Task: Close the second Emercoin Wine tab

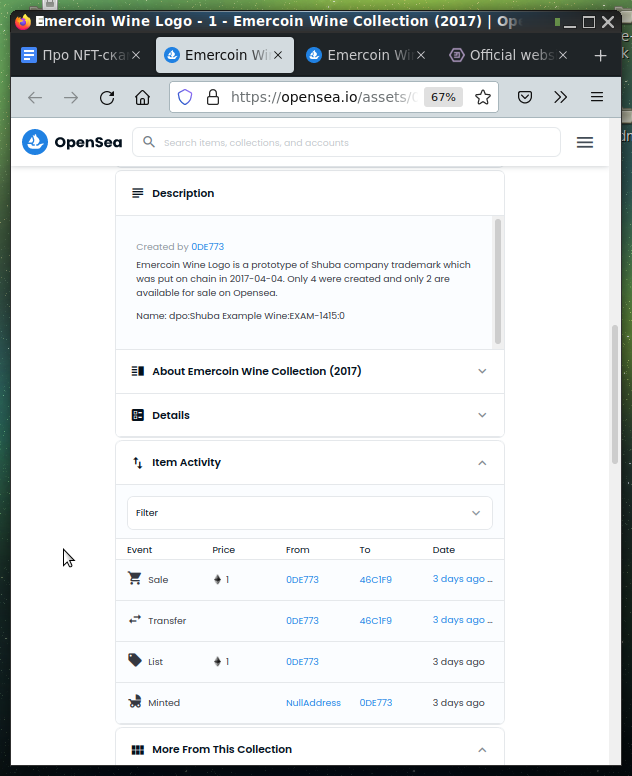Action: pos(421,55)
